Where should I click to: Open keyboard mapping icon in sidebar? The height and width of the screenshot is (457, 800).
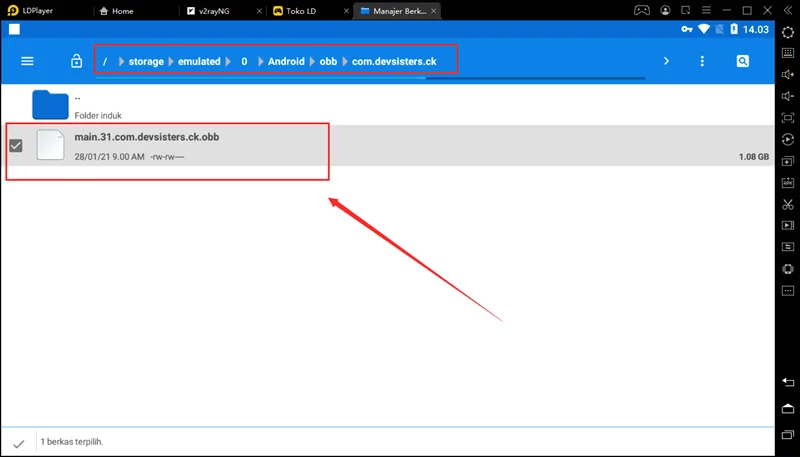[788, 53]
